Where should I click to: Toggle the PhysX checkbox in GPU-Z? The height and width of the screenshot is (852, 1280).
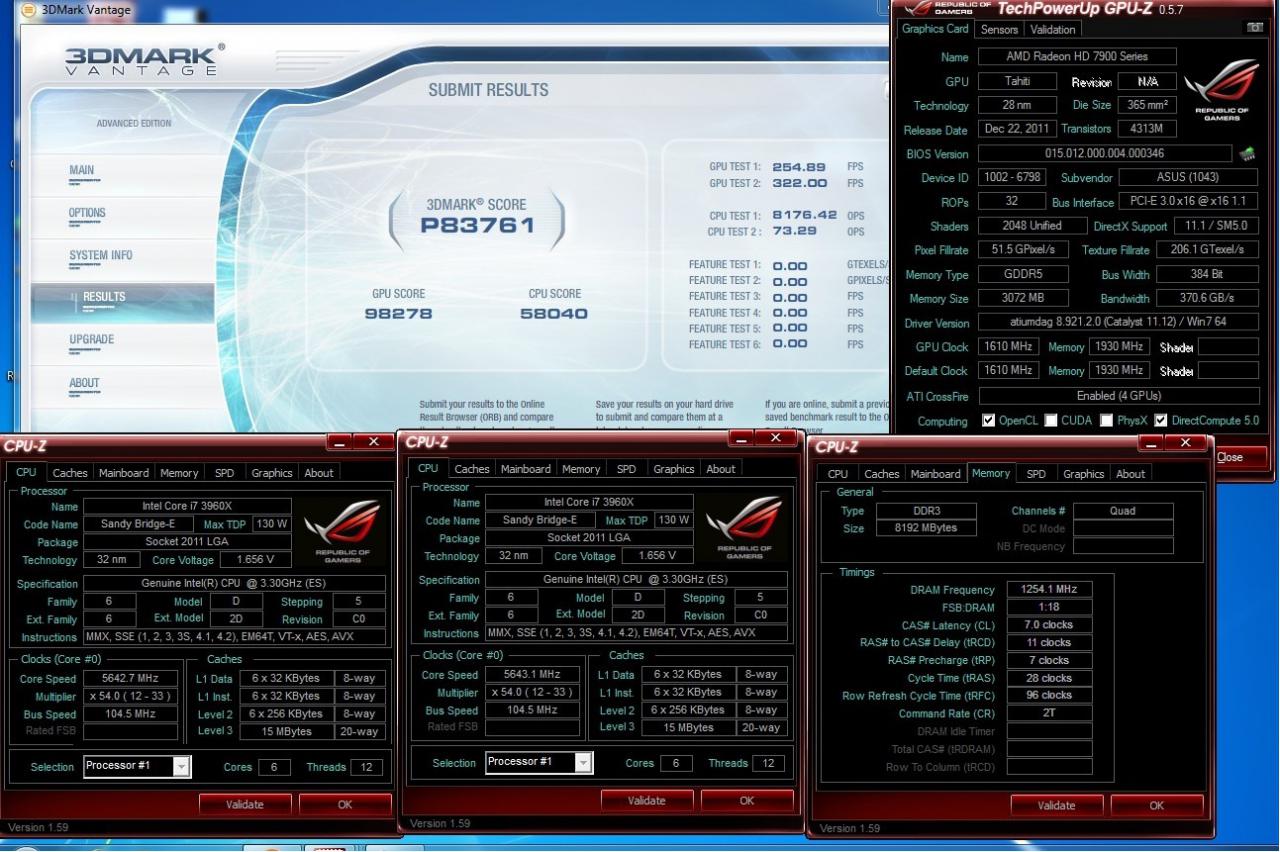pyautogui.click(x=1107, y=421)
